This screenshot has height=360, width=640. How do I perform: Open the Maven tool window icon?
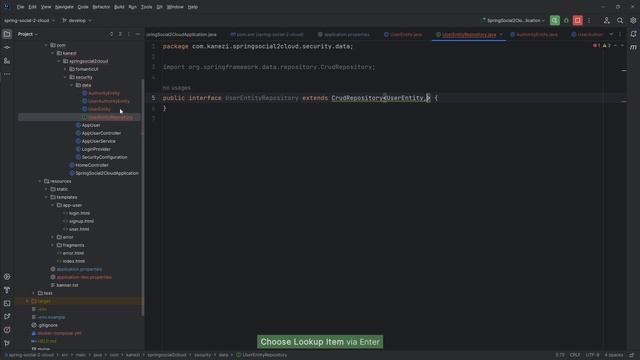click(x=633, y=47)
